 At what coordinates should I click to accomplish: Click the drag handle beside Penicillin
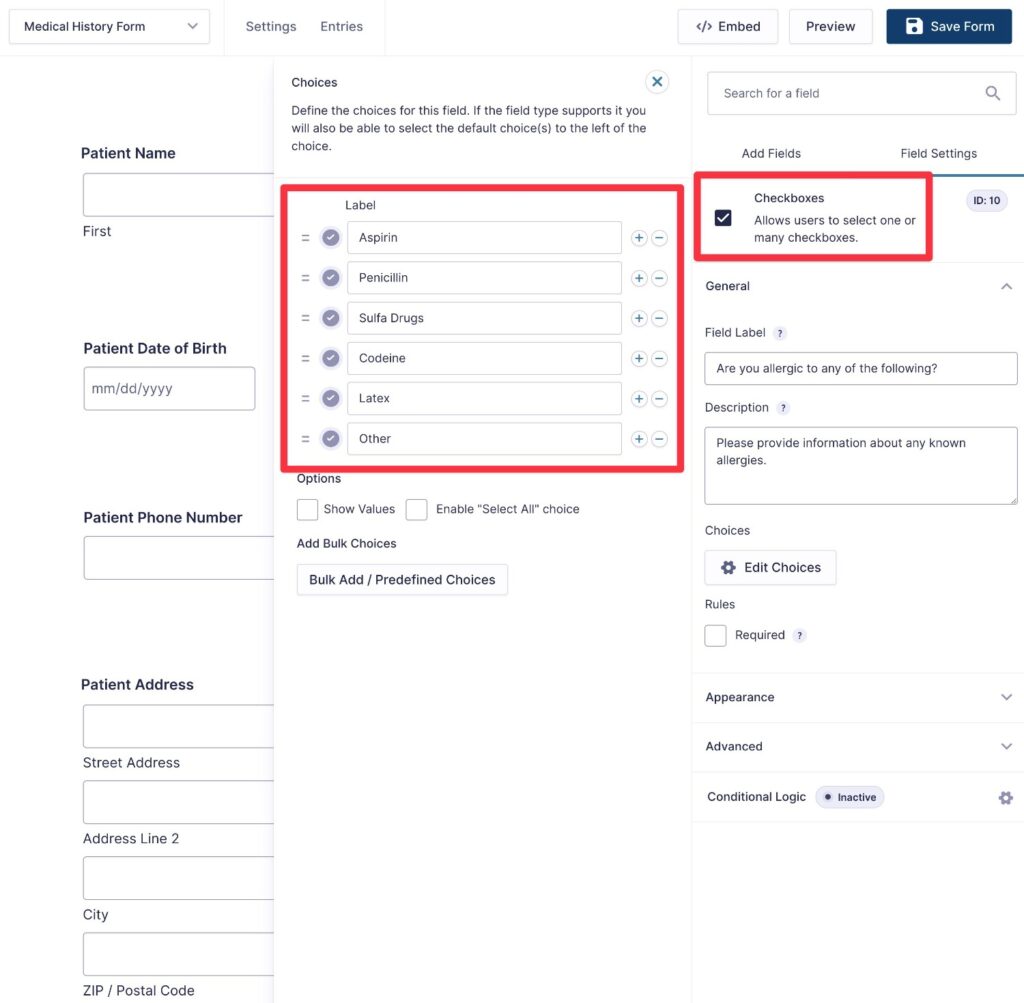pos(305,277)
